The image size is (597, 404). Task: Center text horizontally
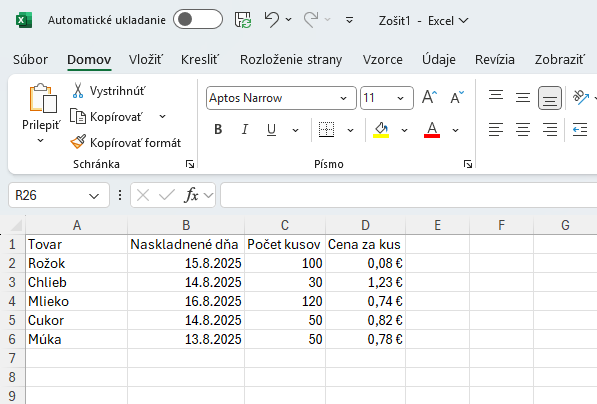pos(523,130)
